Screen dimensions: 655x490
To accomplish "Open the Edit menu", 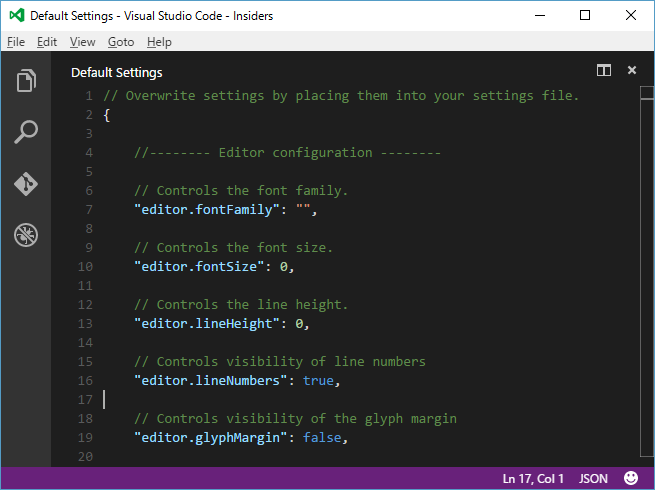I will click(x=47, y=42).
